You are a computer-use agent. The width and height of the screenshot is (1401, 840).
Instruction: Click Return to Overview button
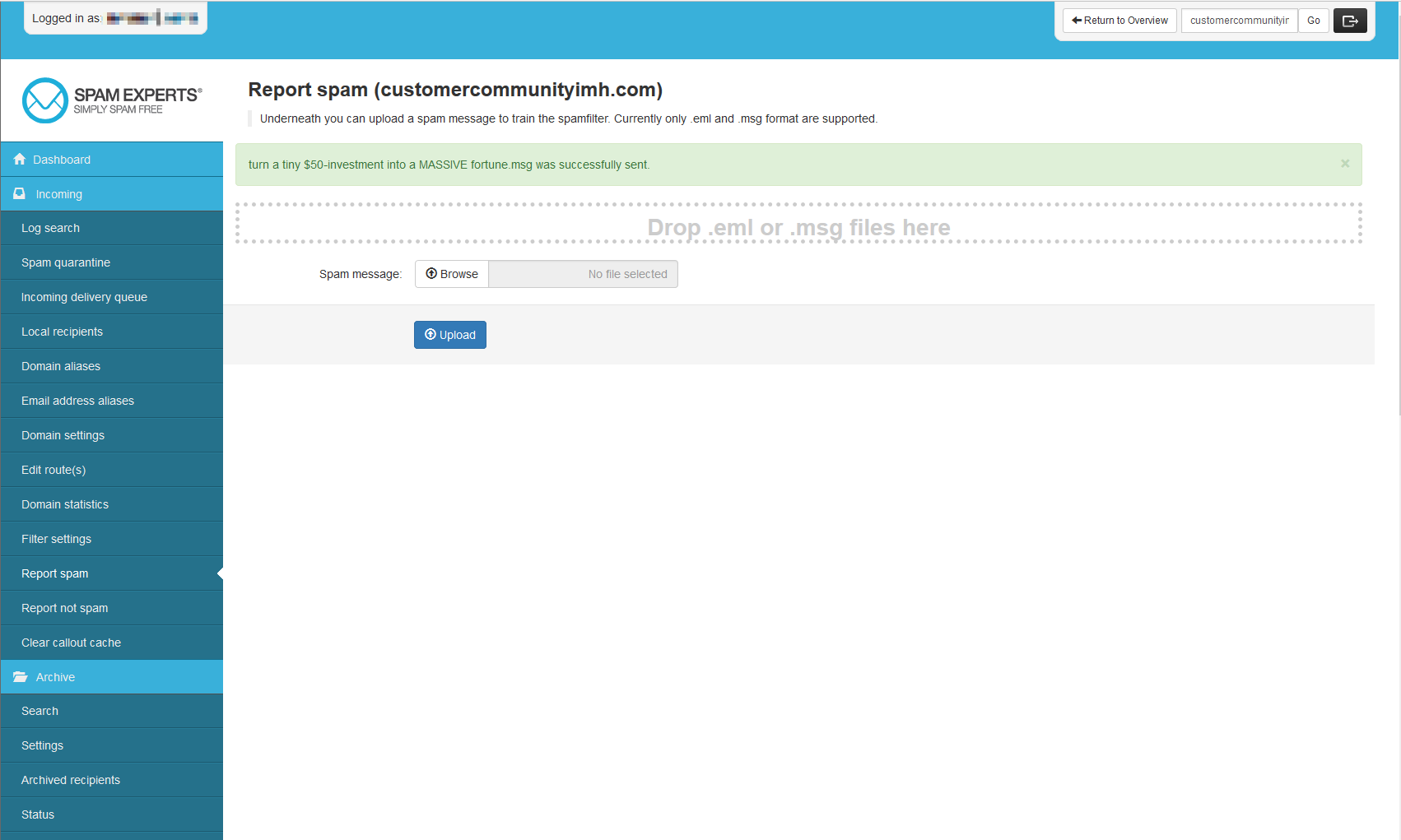pos(1119,21)
